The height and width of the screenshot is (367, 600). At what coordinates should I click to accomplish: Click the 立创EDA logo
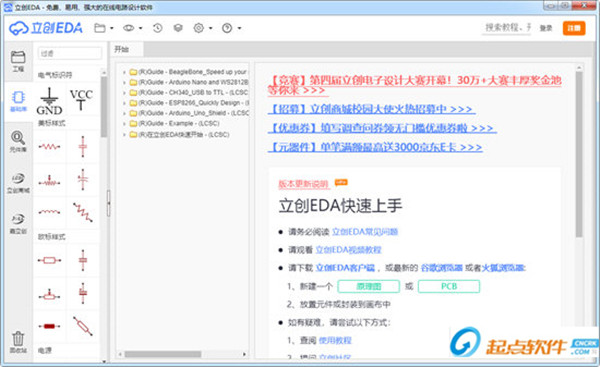pyautogui.click(x=46, y=28)
